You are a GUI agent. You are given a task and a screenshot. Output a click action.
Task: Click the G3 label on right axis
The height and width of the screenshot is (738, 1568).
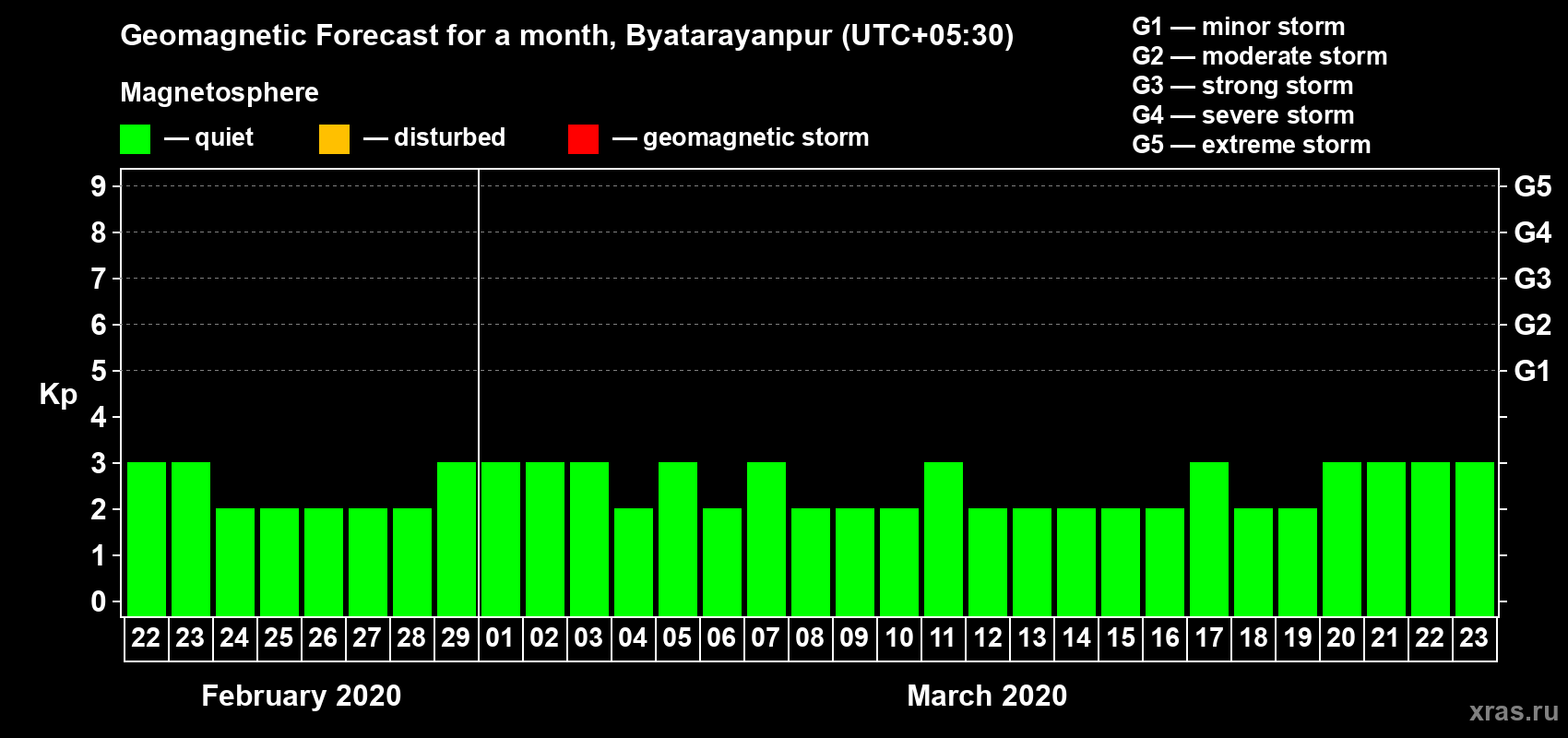click(1533, 279)
